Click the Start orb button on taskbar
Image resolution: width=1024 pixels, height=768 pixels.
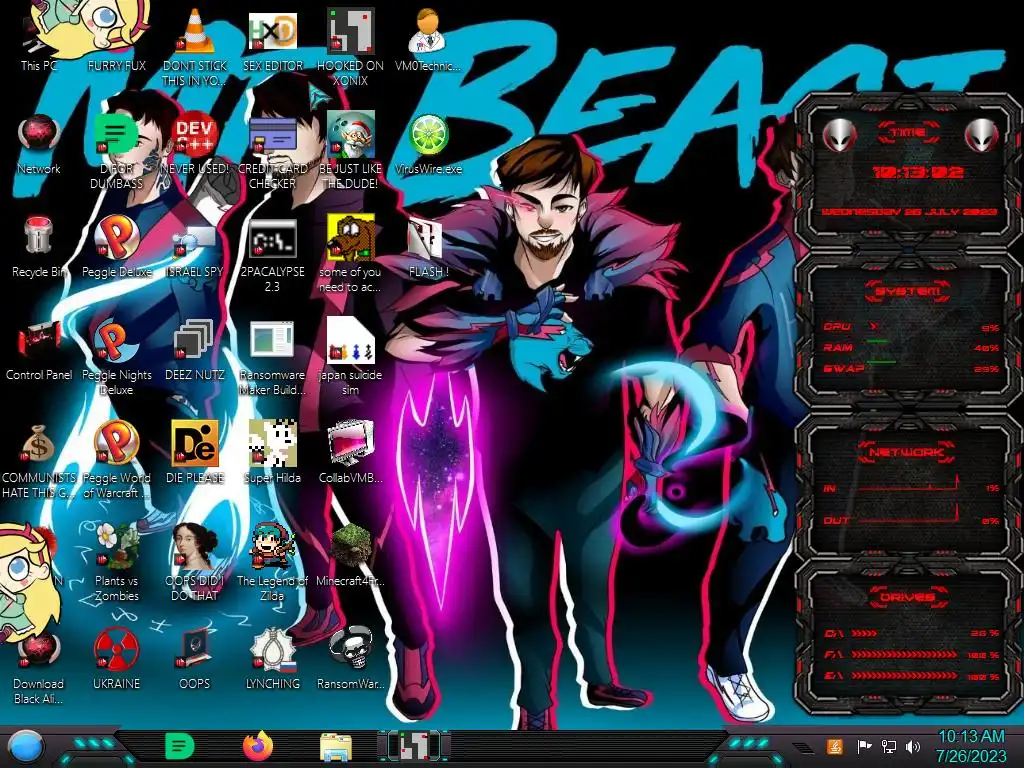24,747
